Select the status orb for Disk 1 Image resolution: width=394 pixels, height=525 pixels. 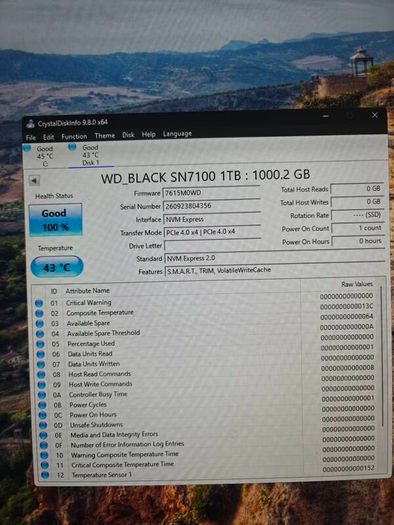point(72,147)
